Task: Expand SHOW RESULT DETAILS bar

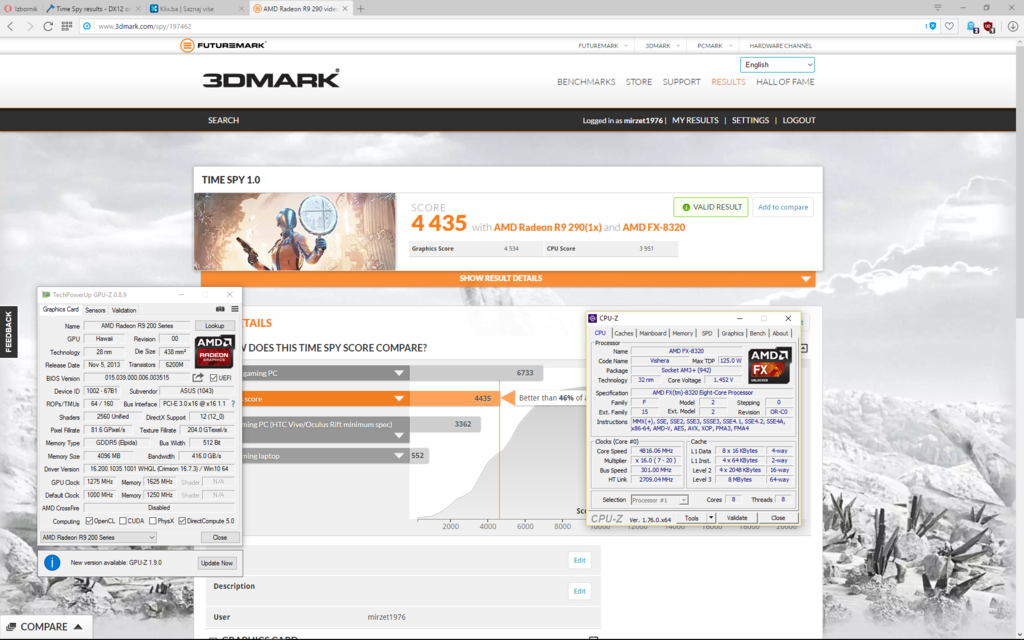Action: coord(508,278)
